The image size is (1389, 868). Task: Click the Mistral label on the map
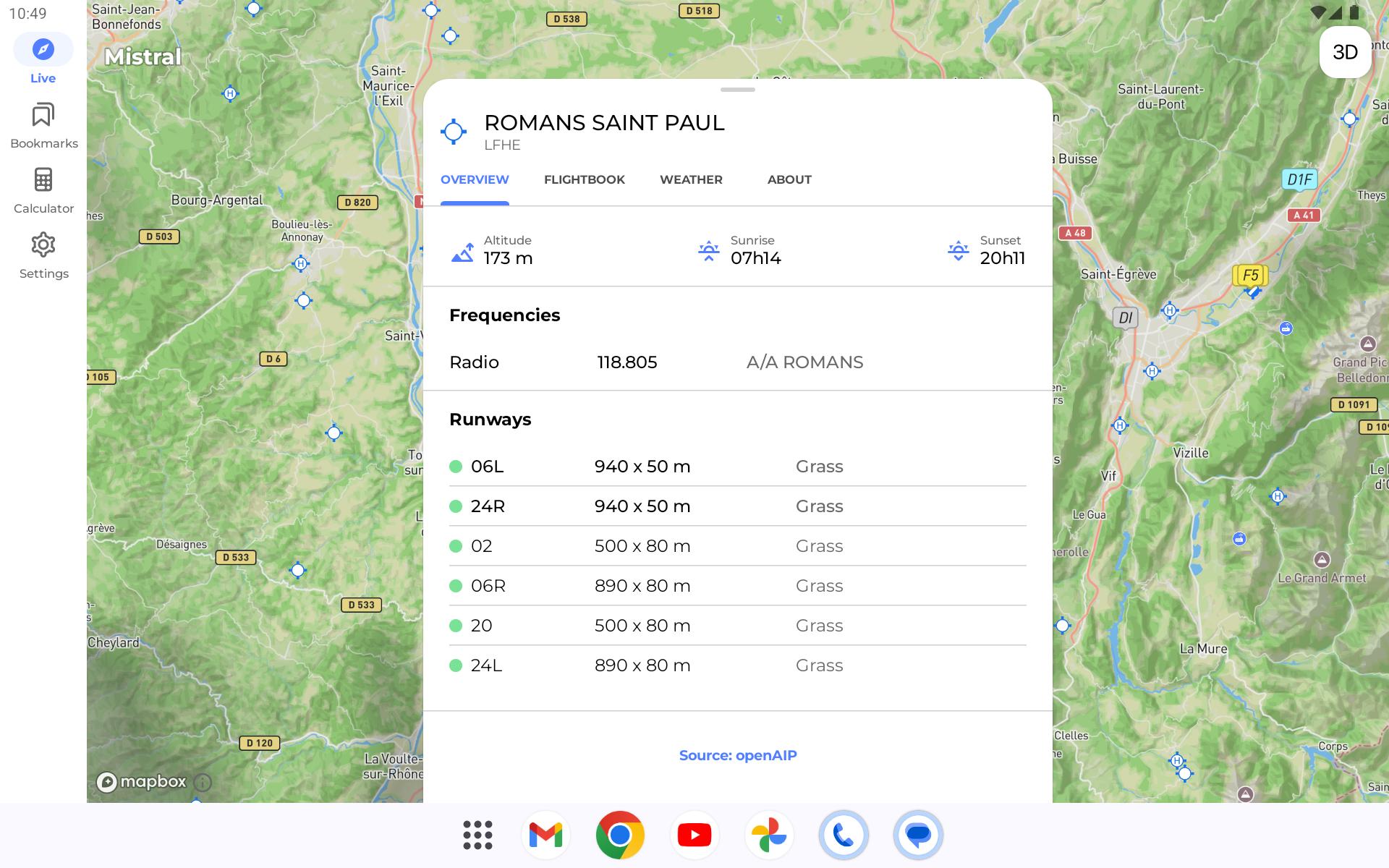click(x=143, y=56)
